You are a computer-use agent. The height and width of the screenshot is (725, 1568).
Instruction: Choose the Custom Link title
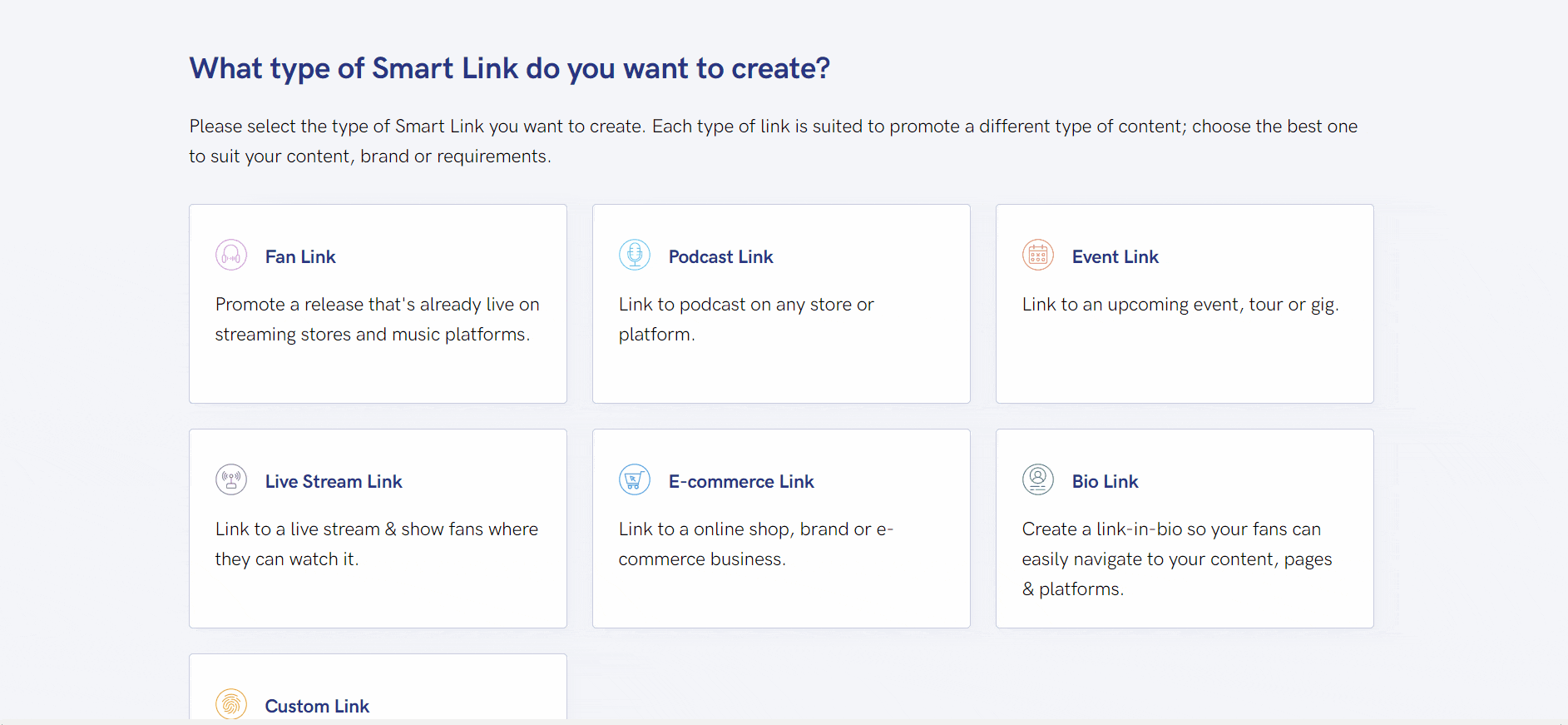tap(317, 706)
